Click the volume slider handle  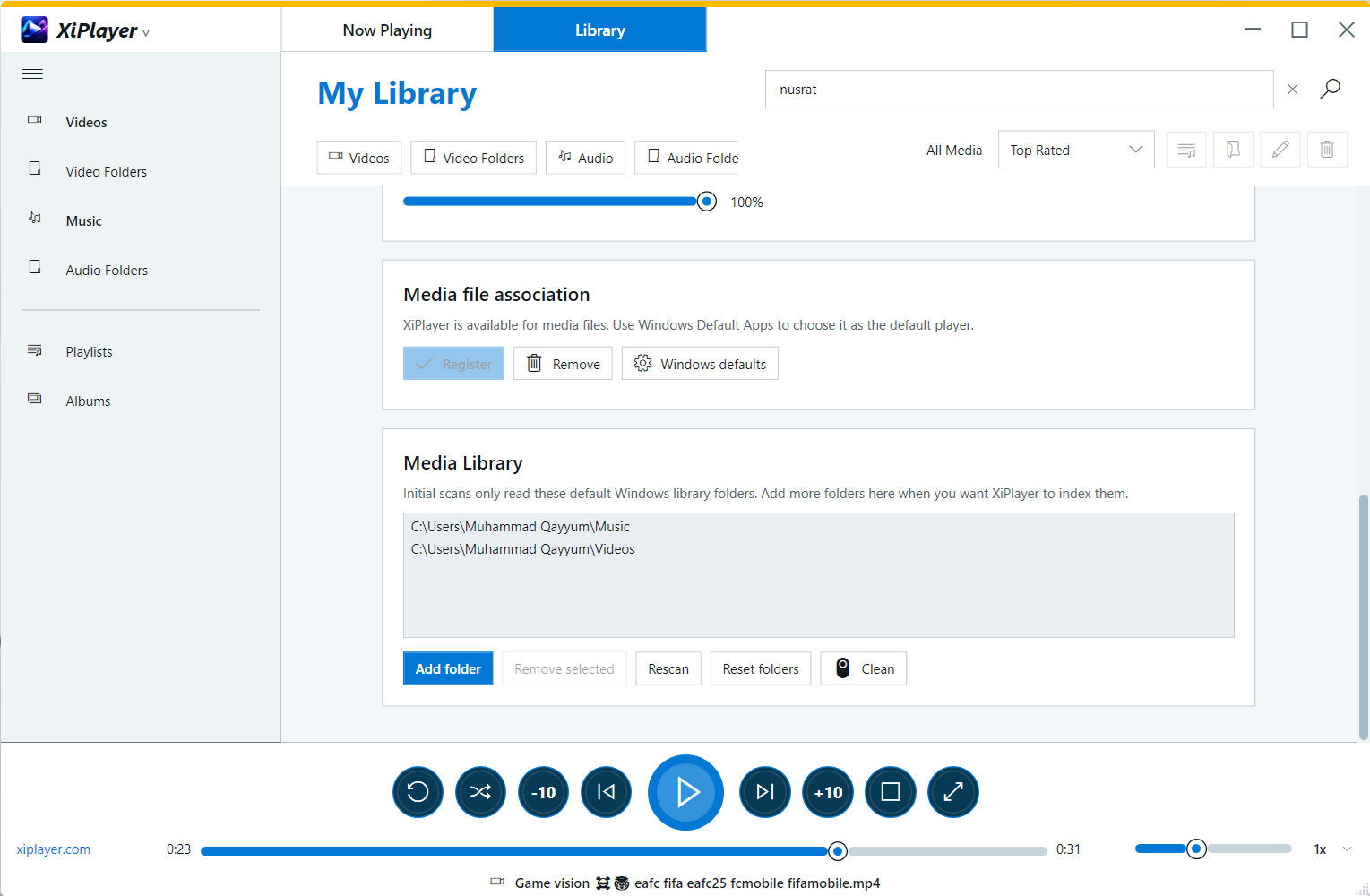(x=1196, y=849)
